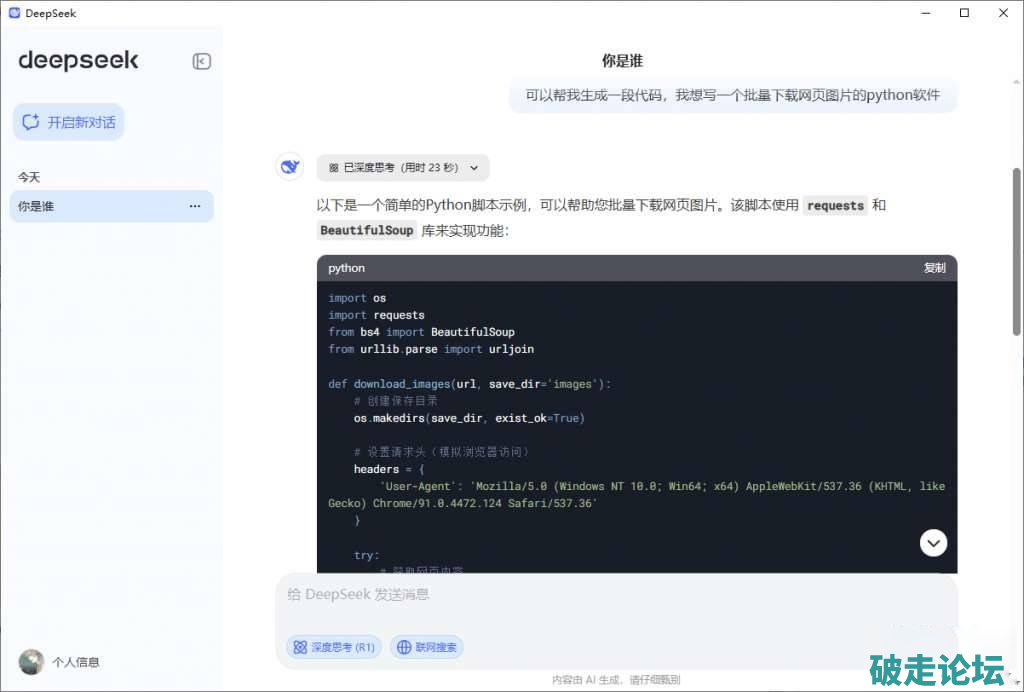Viewport: 1024px width, 692px height.
Task: Toggle 联网搜索 web search
Action: (x=427, y=647)
